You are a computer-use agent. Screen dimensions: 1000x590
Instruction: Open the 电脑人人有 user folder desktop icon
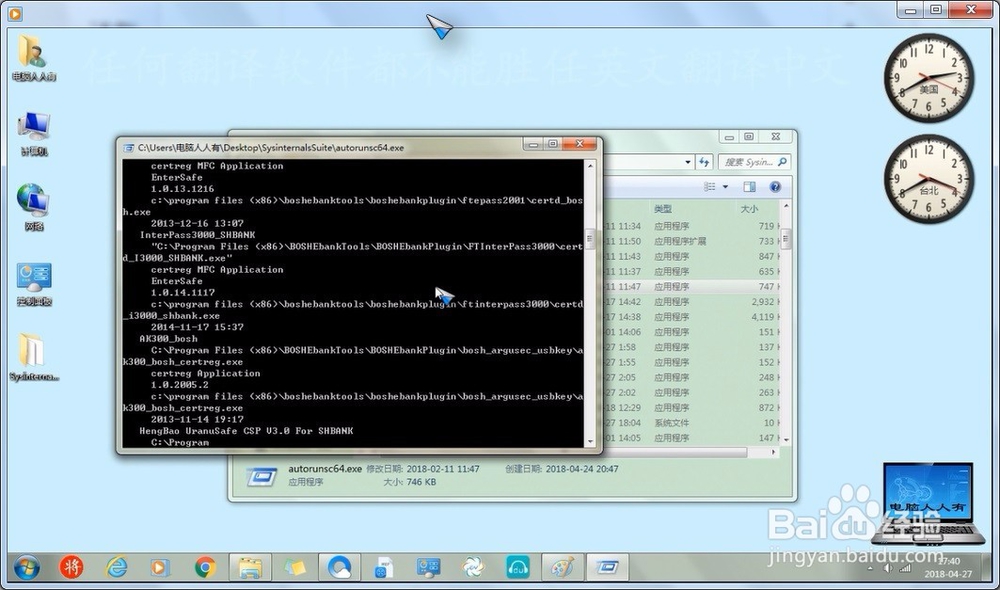tap(33, 57)
